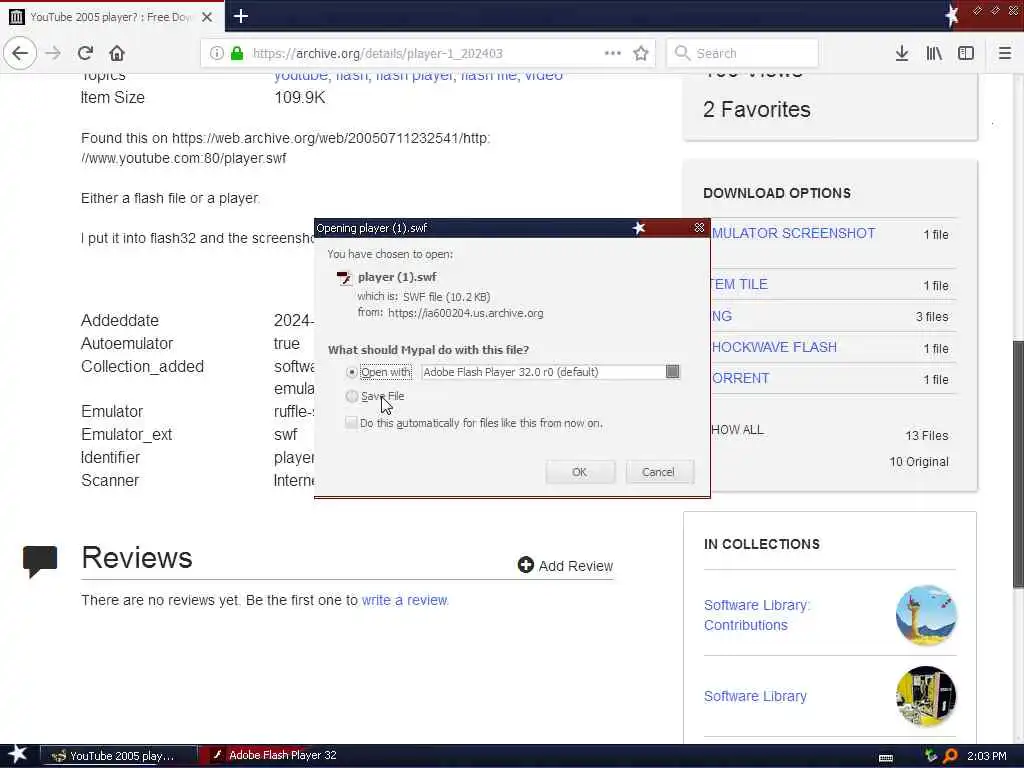Switch to the YouTube 2005 player tab
The height and width of the screenshot is (768, 1024).
click(x=111, y=17)
